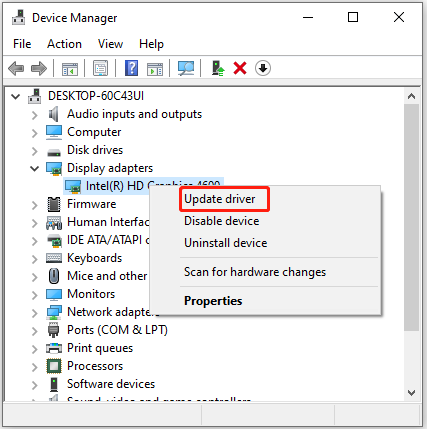
Task: Expand the Disk drives category
Action: [35, 151]
